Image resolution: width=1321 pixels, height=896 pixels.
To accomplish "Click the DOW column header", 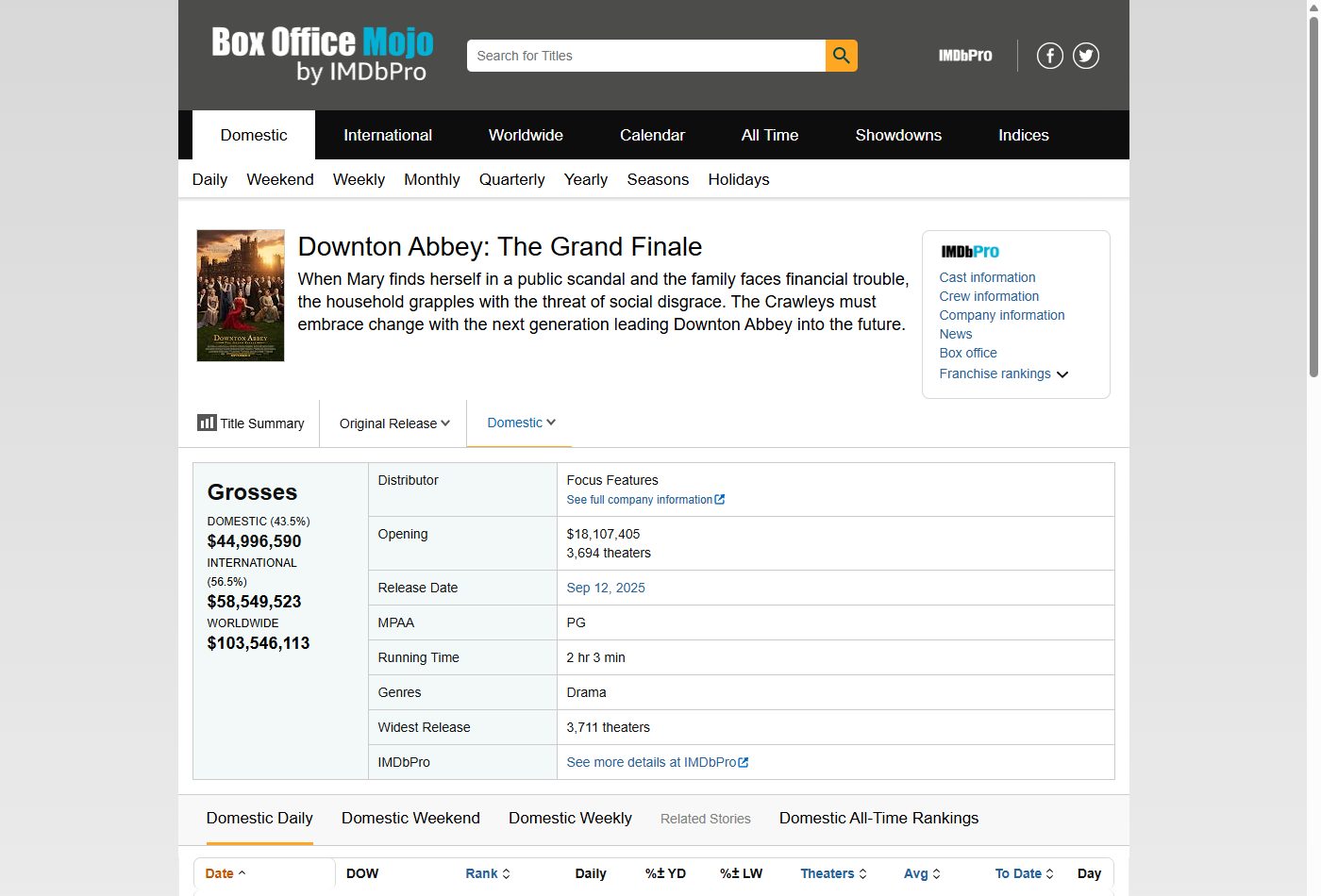I will (362, 873).
